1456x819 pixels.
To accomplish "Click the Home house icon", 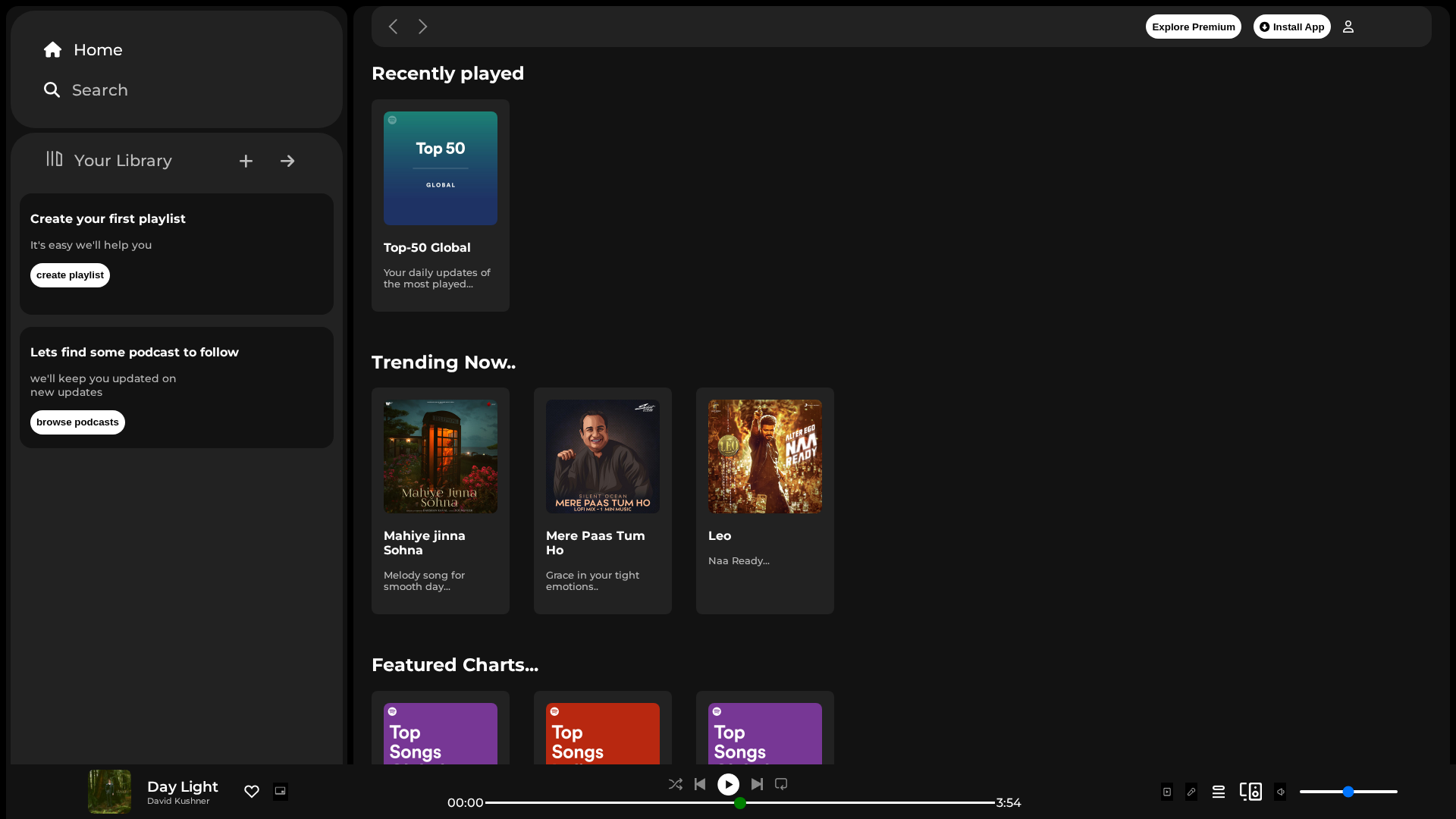I will click(52, 50).
